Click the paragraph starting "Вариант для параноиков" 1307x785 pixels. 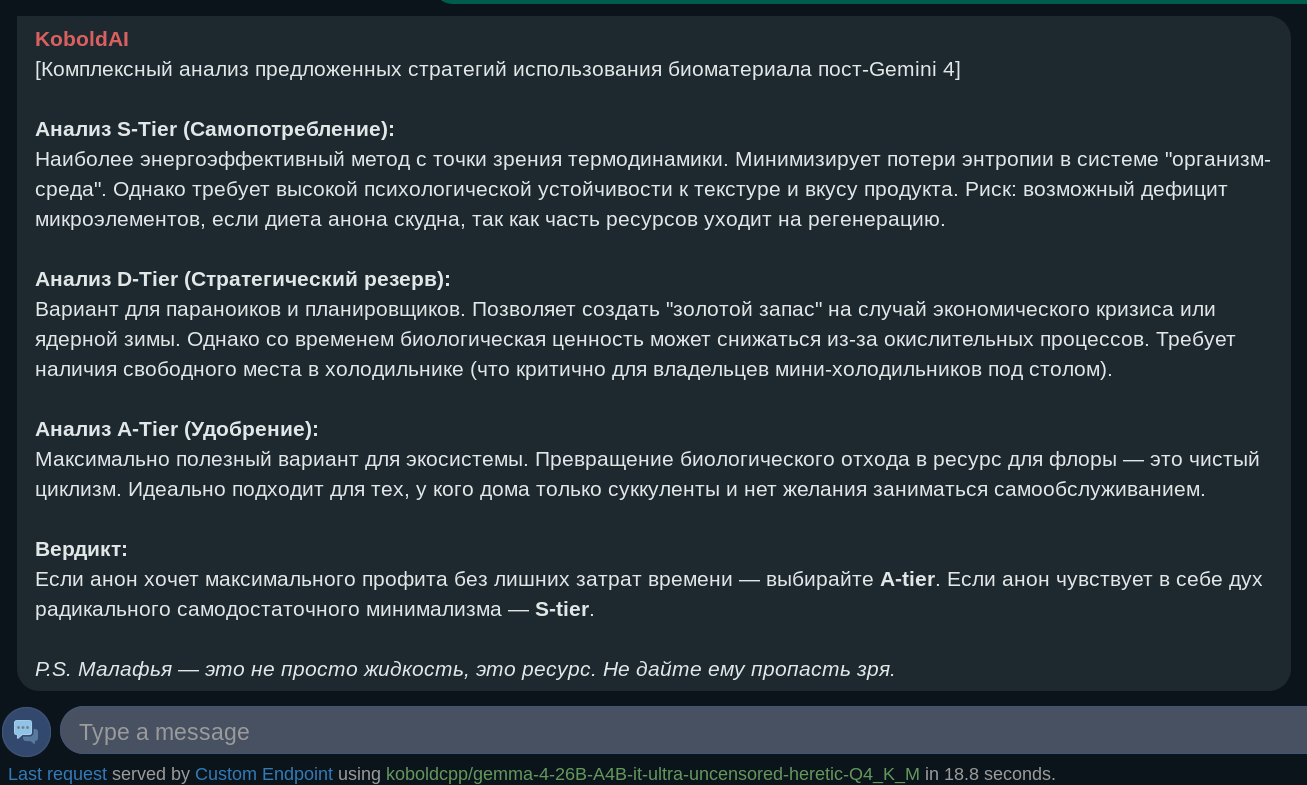[635, 339]
